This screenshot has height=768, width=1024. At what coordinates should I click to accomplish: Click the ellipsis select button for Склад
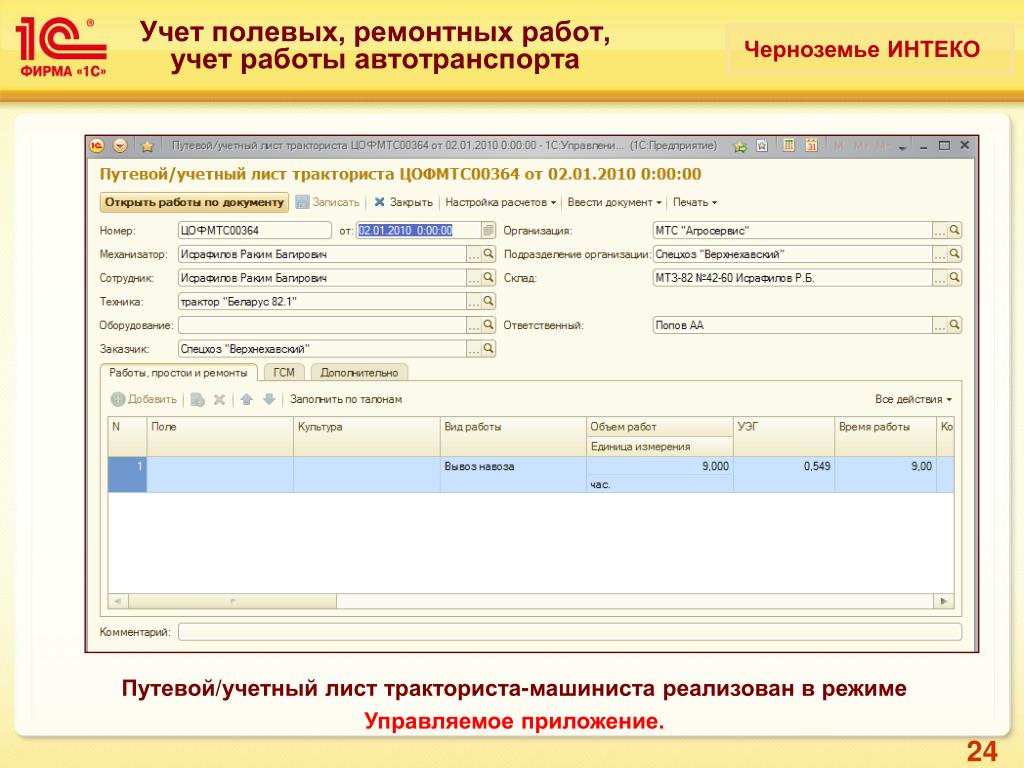[940, 278]
